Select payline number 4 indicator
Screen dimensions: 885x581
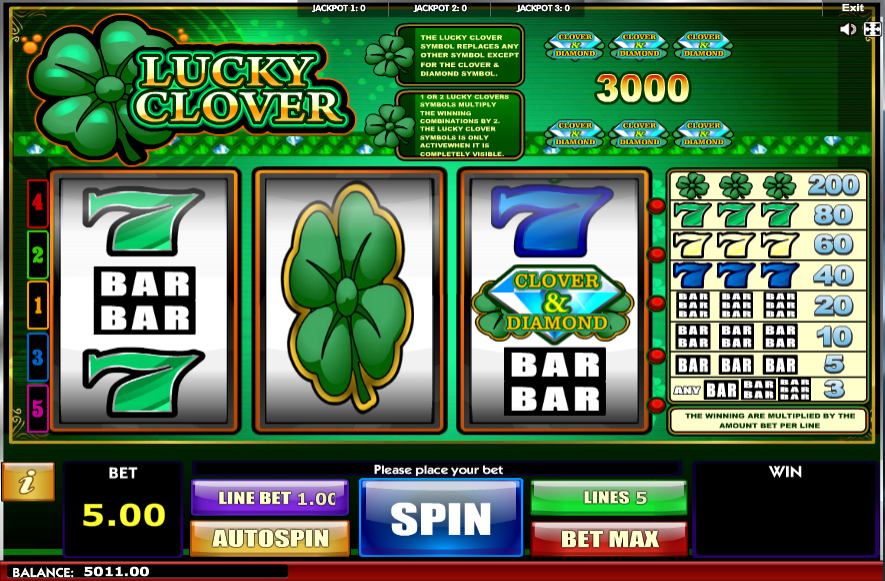37,203
